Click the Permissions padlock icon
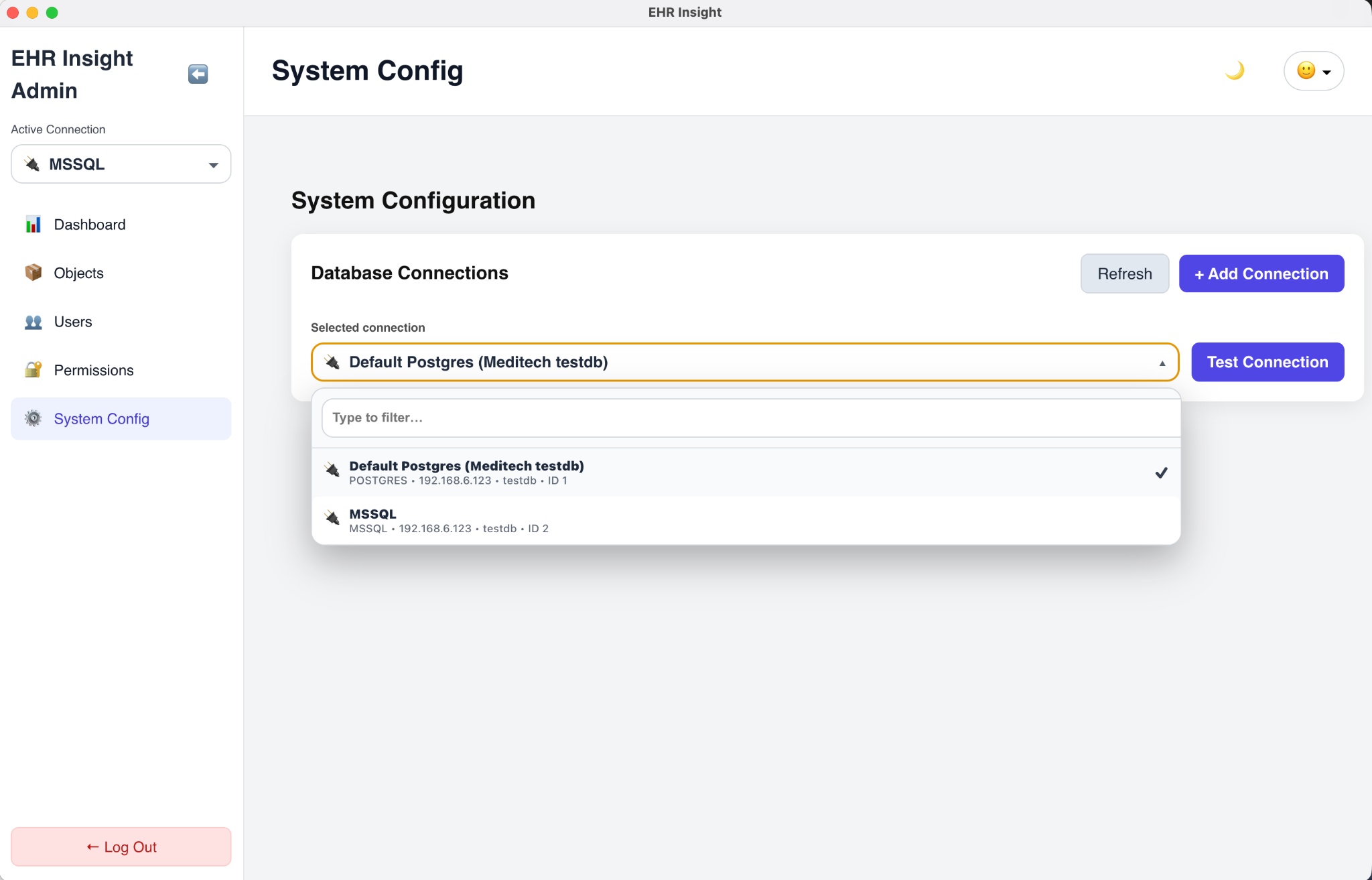Screen dimensions: 1372x880 pos(33,370)
